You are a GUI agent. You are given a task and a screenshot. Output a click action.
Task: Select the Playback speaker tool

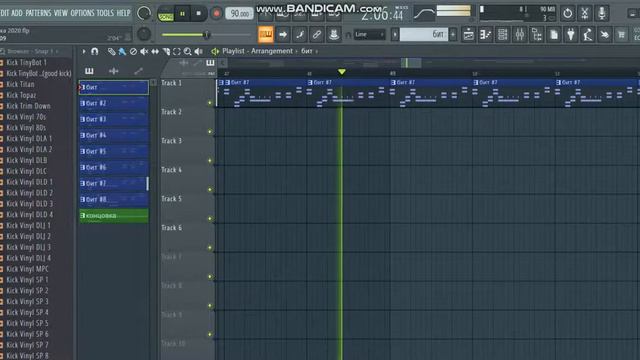pos(198,51)
